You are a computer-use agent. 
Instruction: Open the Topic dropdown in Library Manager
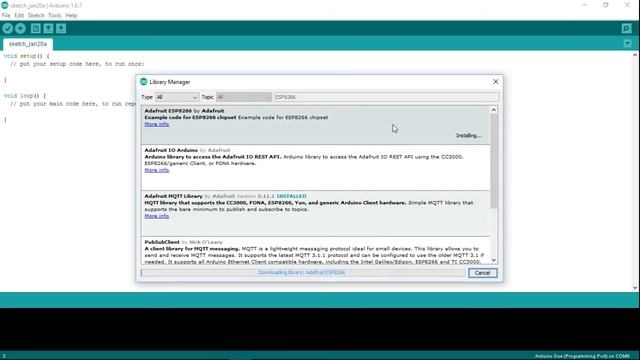click(x=244, y=97)
